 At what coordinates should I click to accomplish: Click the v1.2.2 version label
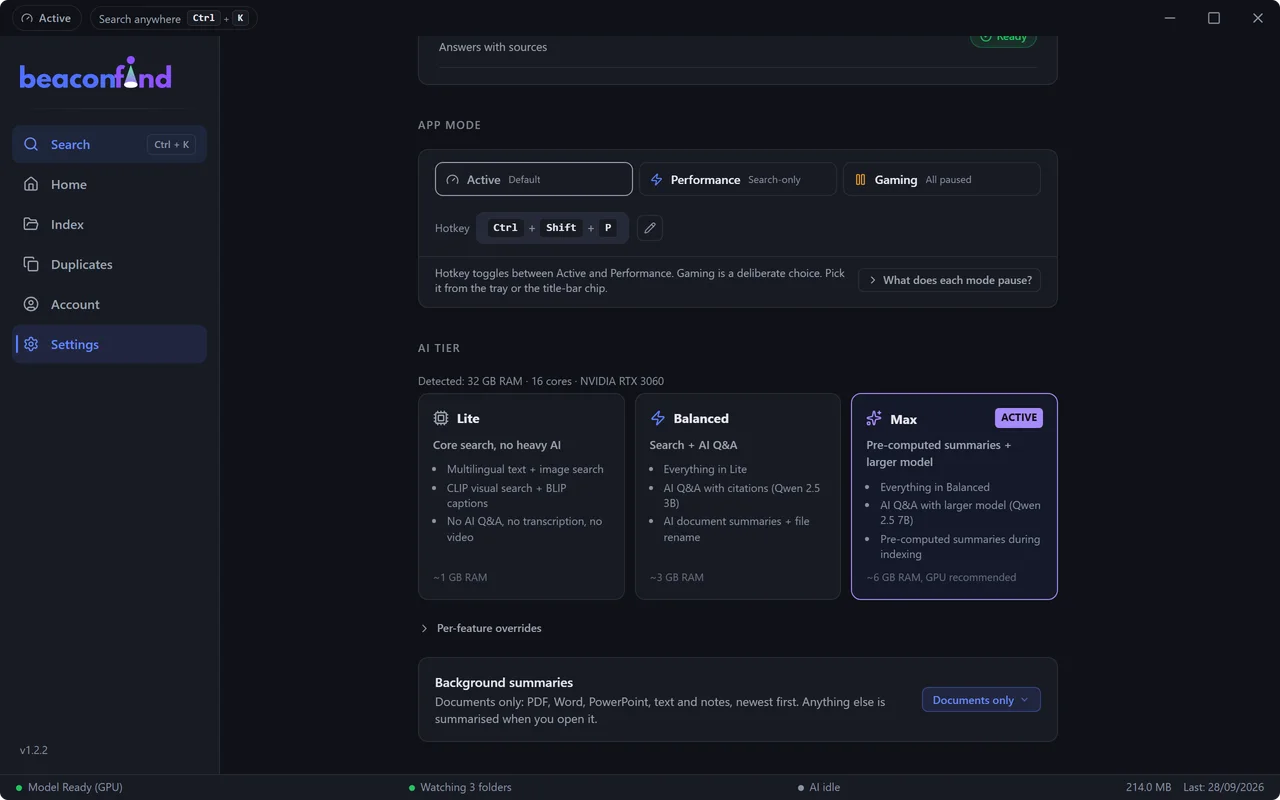point(34,750)
